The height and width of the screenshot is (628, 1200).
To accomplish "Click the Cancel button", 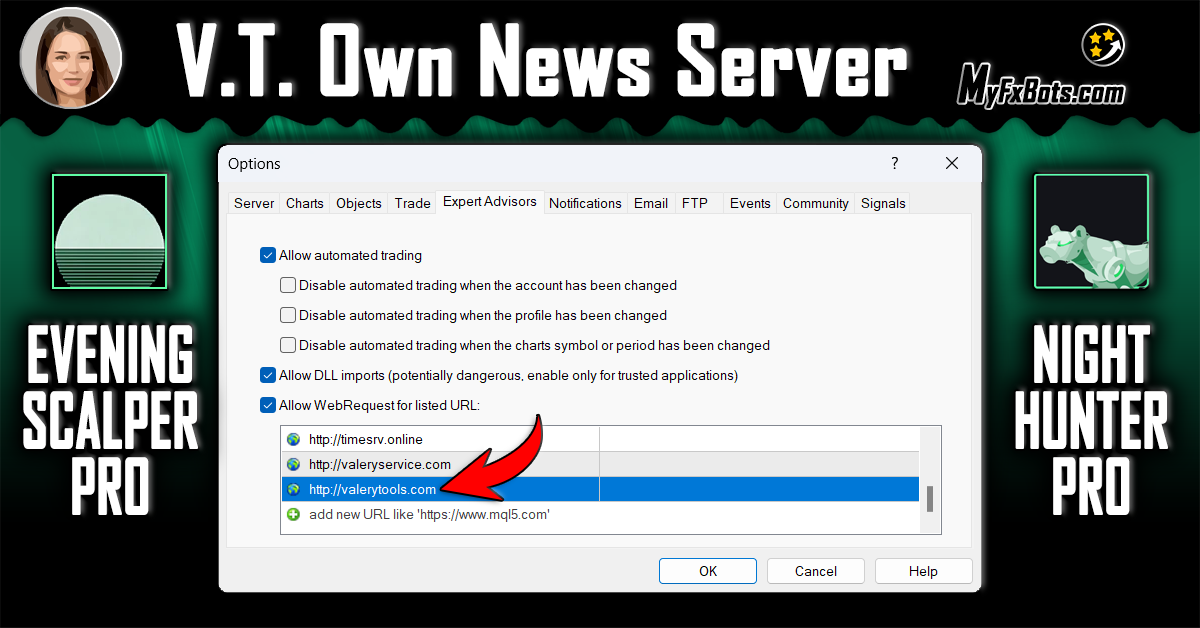I will point(816,571).
